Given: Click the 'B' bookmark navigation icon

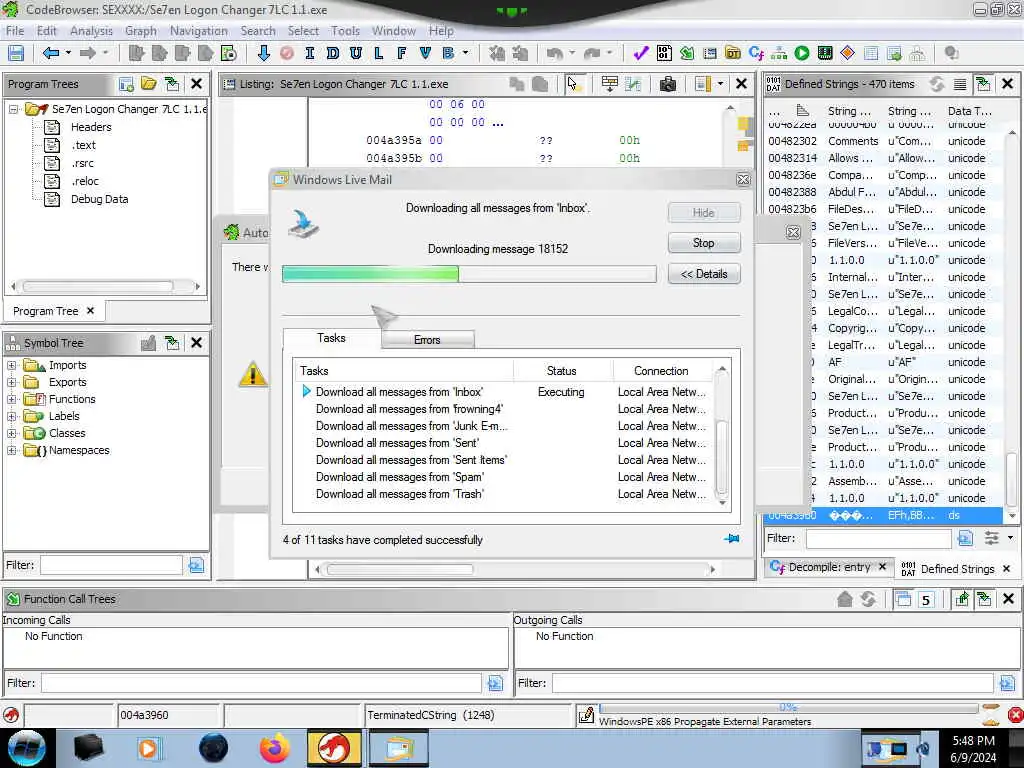Looking at the screenshot, I should [x=448, y=54].
